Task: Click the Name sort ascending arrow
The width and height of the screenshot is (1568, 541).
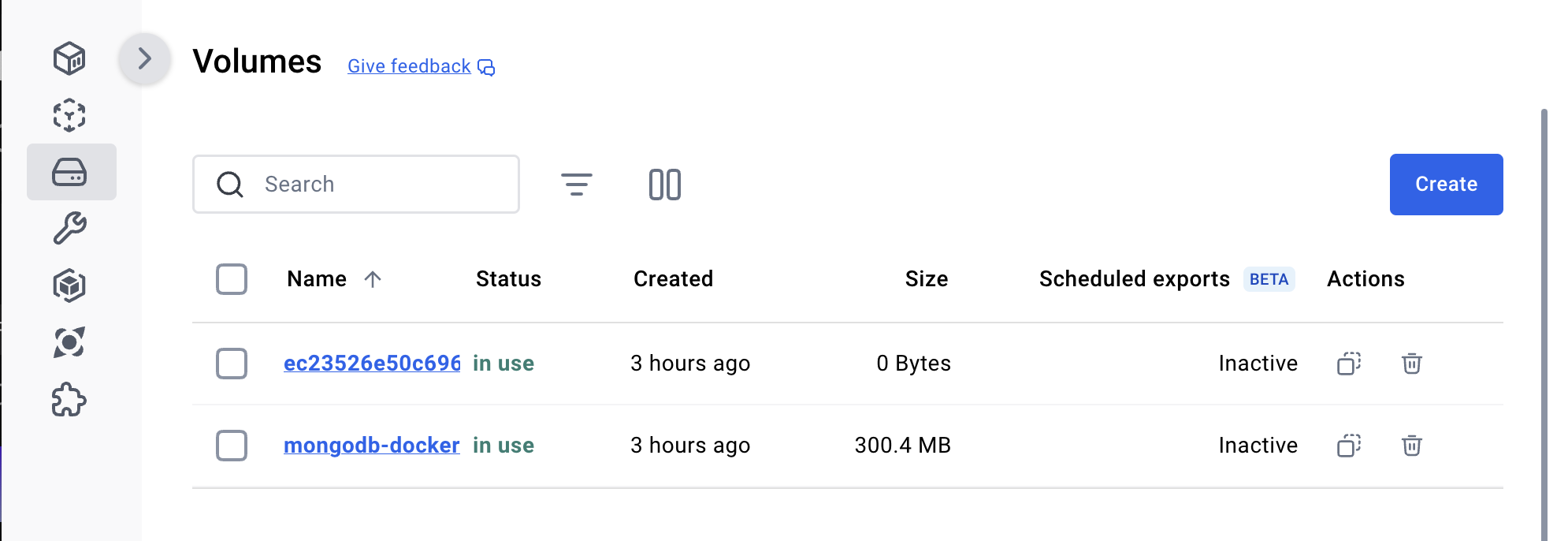Action: coord(373,279)
